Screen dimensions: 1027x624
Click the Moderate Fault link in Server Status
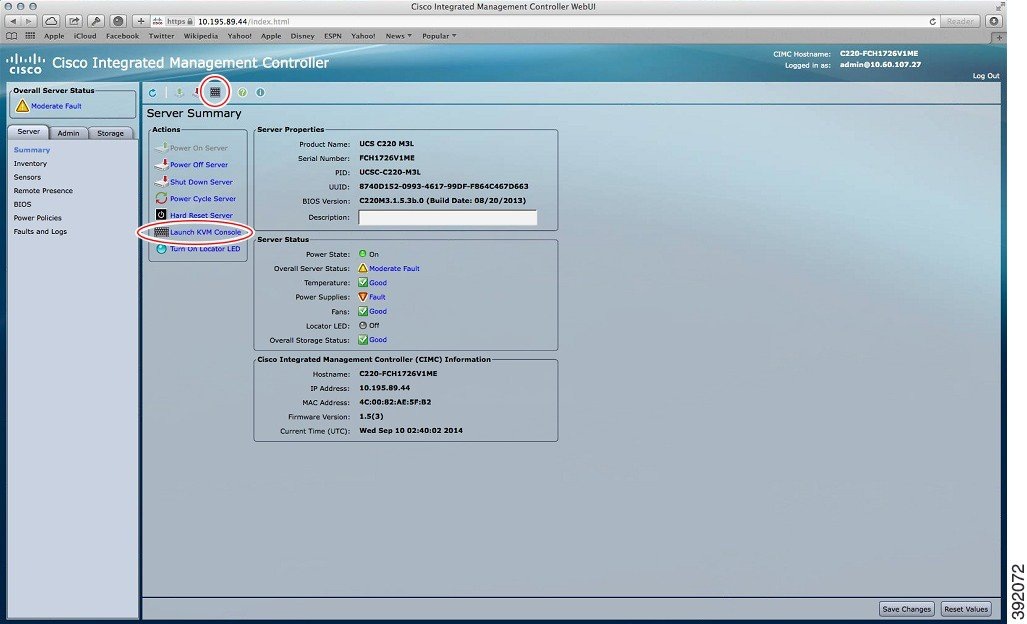(x=394, y=268)
